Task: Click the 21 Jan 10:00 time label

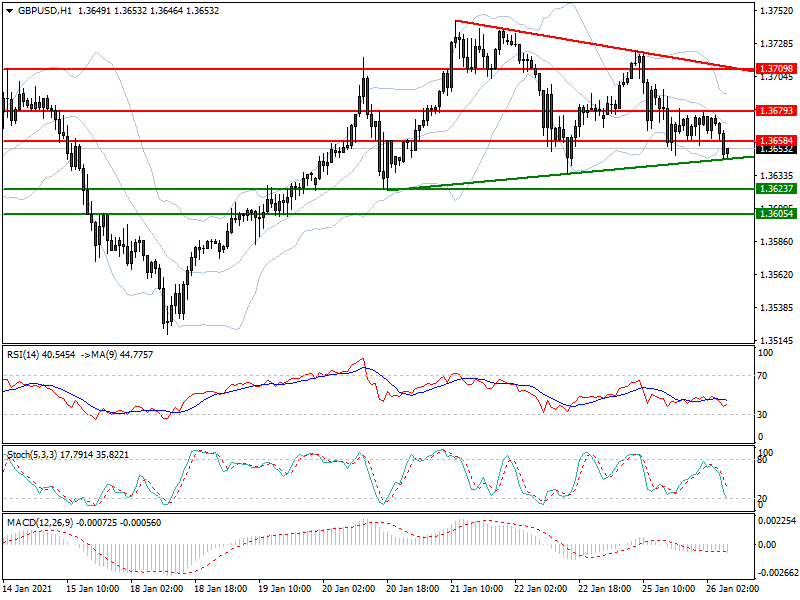Action: [477, 588]
